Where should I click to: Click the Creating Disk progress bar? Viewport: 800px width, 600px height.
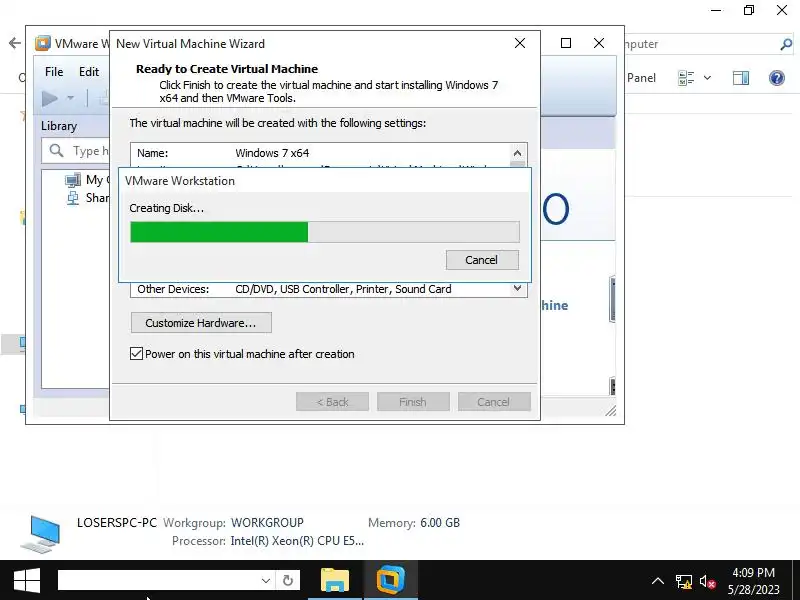click(x=325, y=232)
